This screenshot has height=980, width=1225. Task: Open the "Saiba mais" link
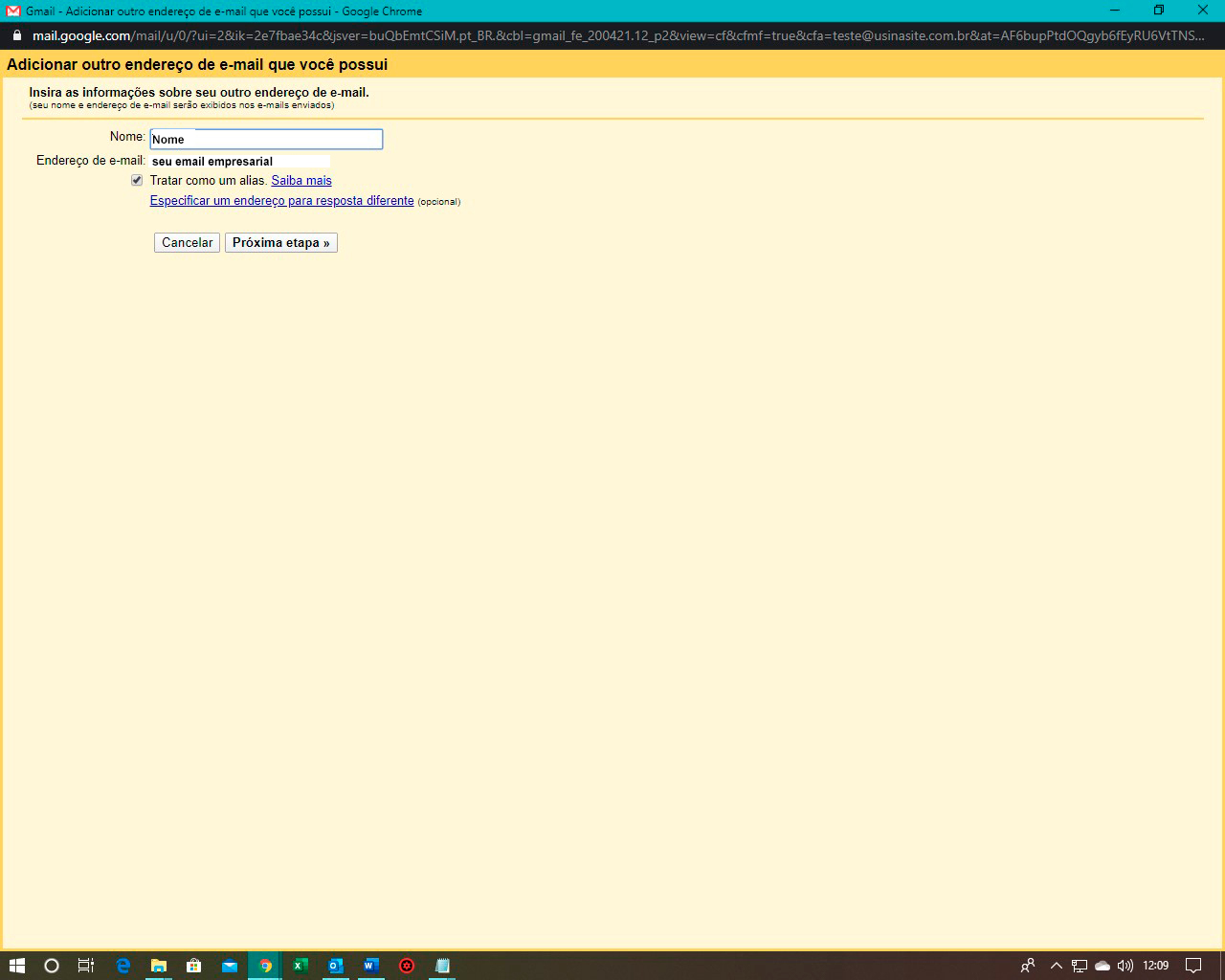(x=301, y=181)
